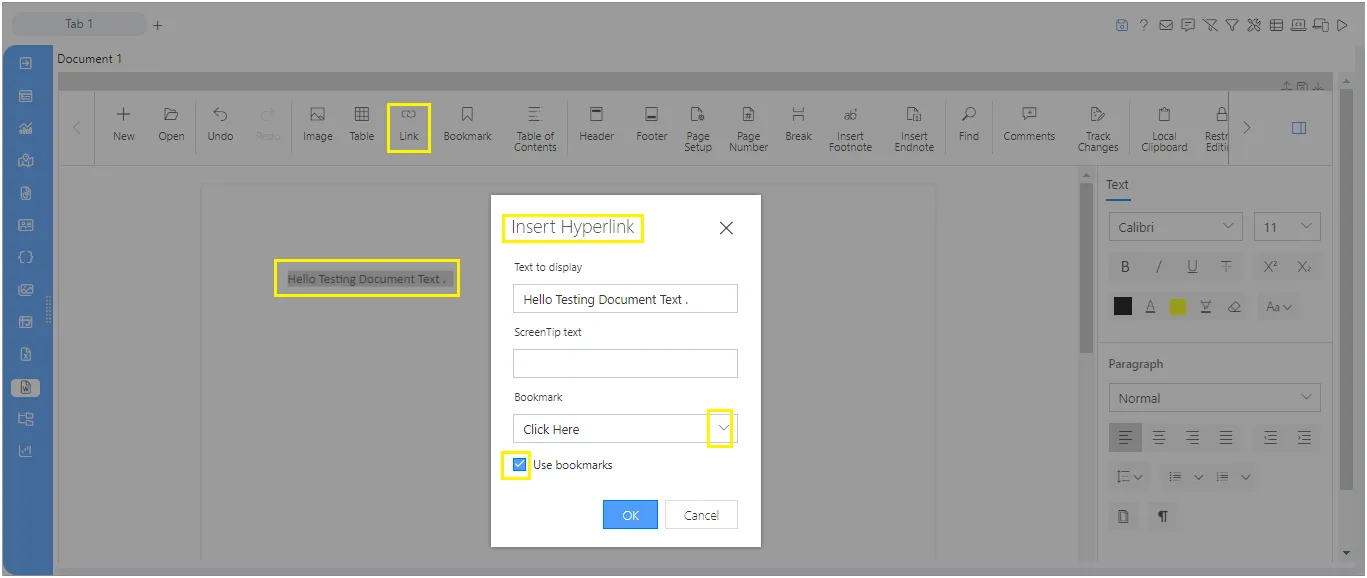Open the Local Clipboard
This screenshot has height=578, width=1367.
(x=1164, y=130)
